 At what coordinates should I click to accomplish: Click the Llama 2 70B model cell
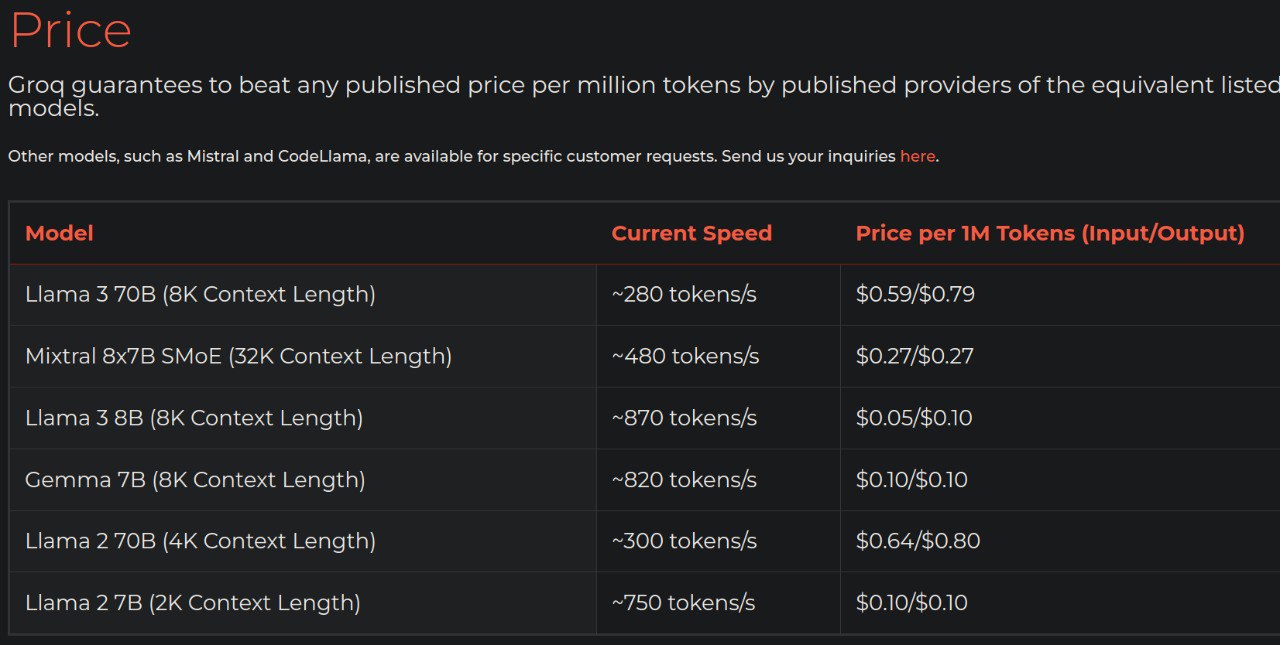pyautogui.click(x=200, y=541)
